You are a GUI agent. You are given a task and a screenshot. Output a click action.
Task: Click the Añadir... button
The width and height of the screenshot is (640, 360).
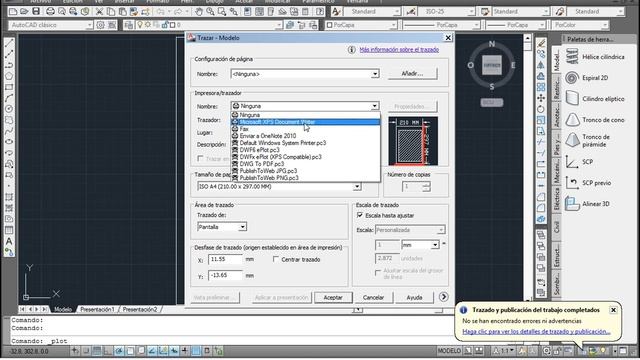412,73
